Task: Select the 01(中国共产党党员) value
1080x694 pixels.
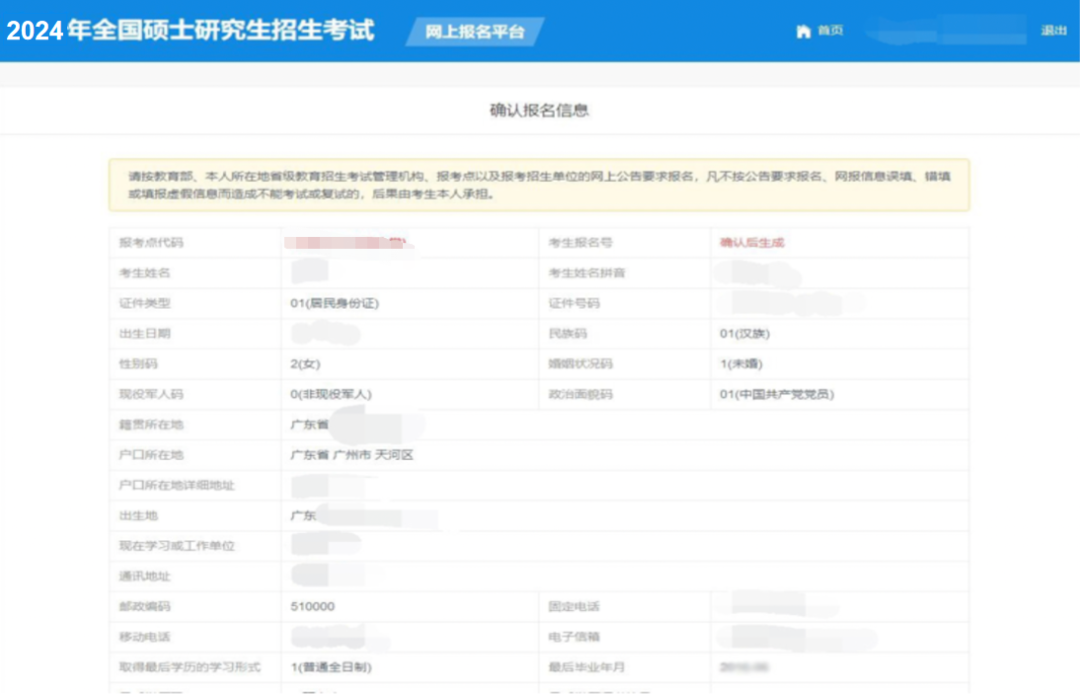Action: tap(777, 394)
